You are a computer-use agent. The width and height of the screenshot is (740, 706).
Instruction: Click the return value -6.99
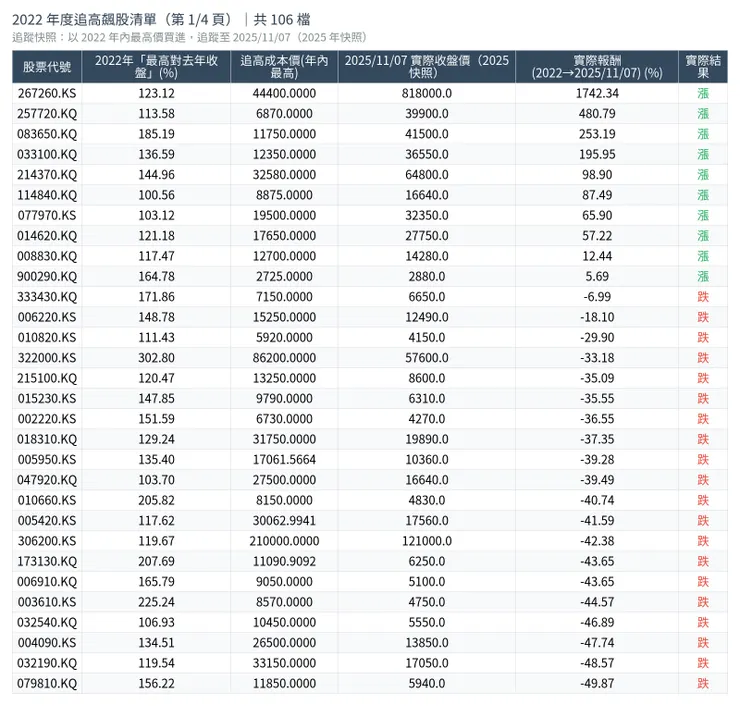tap(597, 297)
